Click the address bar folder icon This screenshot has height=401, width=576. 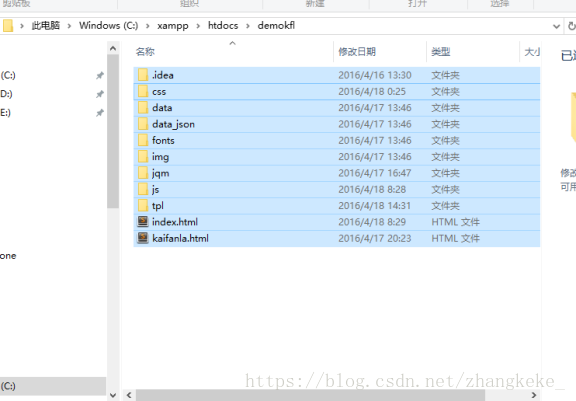tap(8, 26)
